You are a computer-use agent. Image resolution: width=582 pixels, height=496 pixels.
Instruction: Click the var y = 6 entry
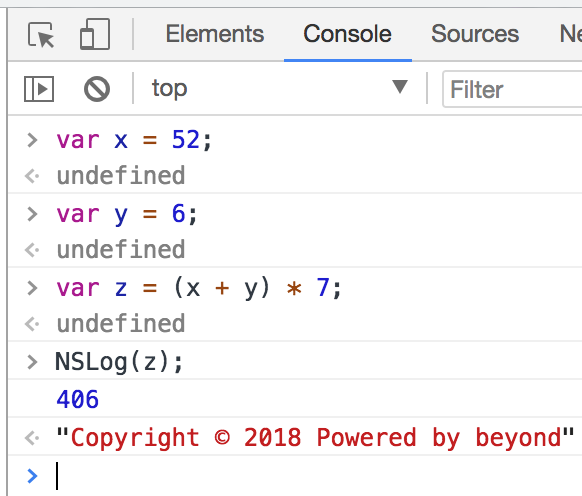tap(126, 214)
